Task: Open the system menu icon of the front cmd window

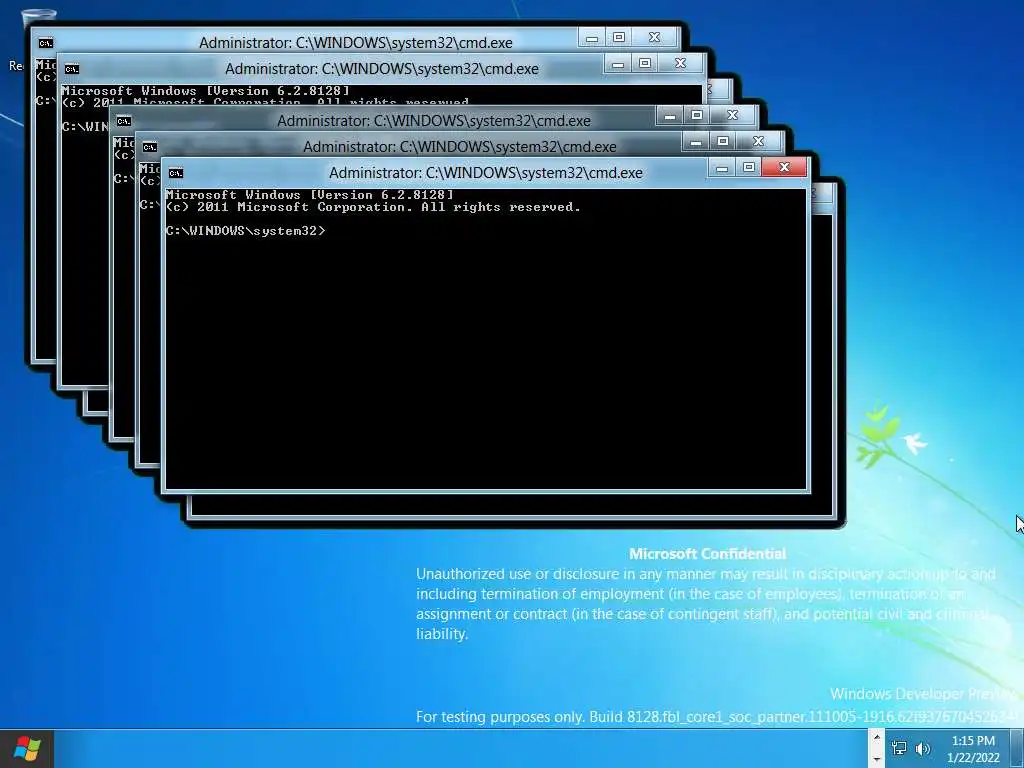Action: pos(176,173)
